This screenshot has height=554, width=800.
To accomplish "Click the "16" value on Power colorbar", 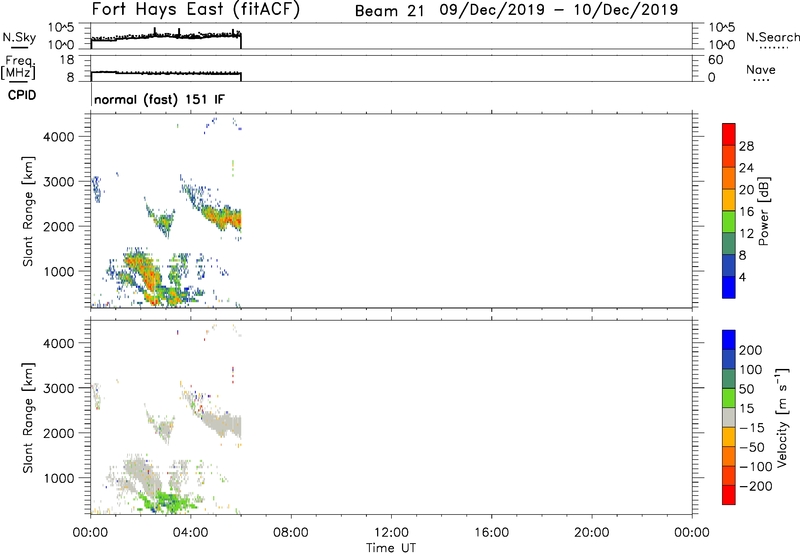I will point(746,212).
